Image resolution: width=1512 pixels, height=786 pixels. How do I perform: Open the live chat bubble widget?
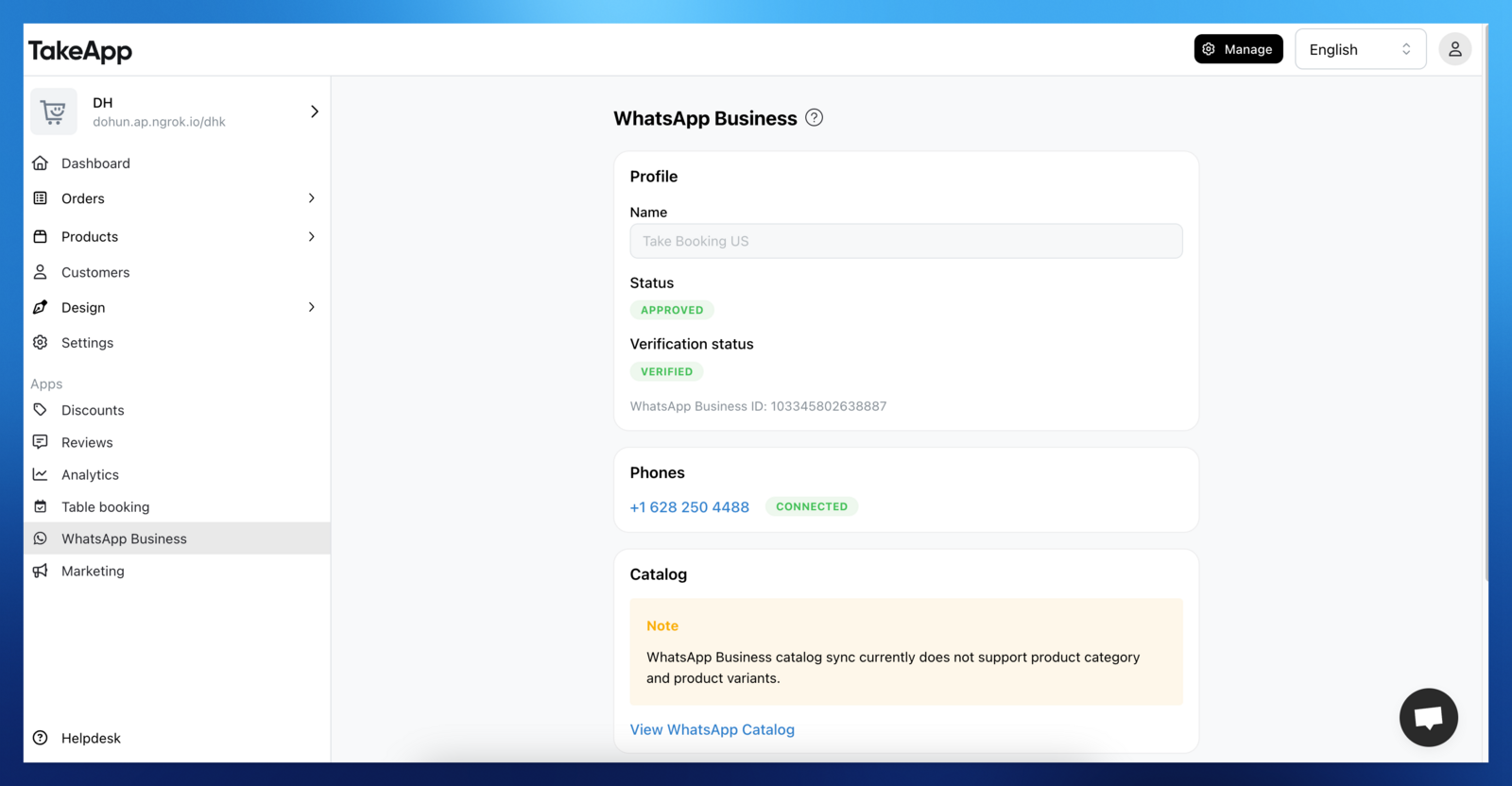coord(1428,717)
